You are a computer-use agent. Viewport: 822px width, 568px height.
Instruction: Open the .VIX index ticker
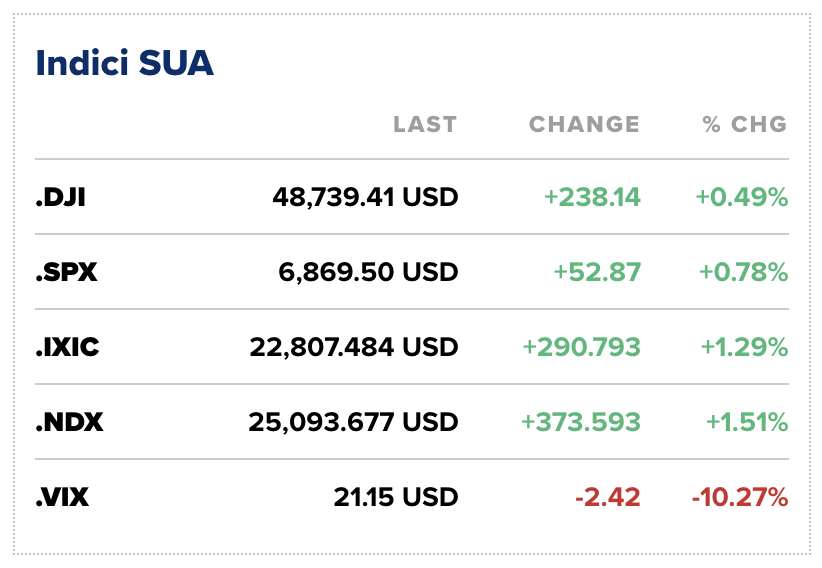tap(63, 497)
